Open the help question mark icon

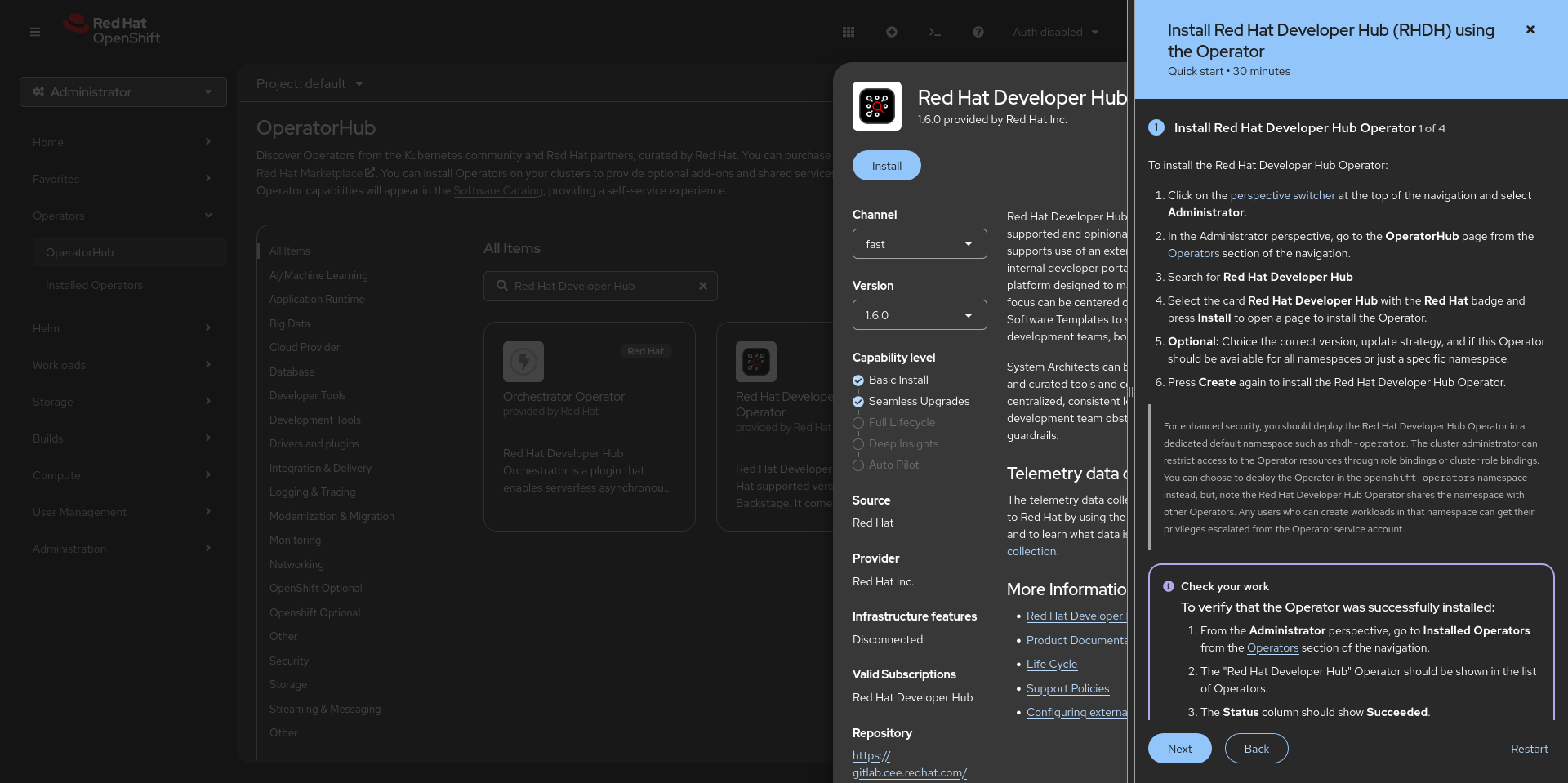click(x=978, y=32)
